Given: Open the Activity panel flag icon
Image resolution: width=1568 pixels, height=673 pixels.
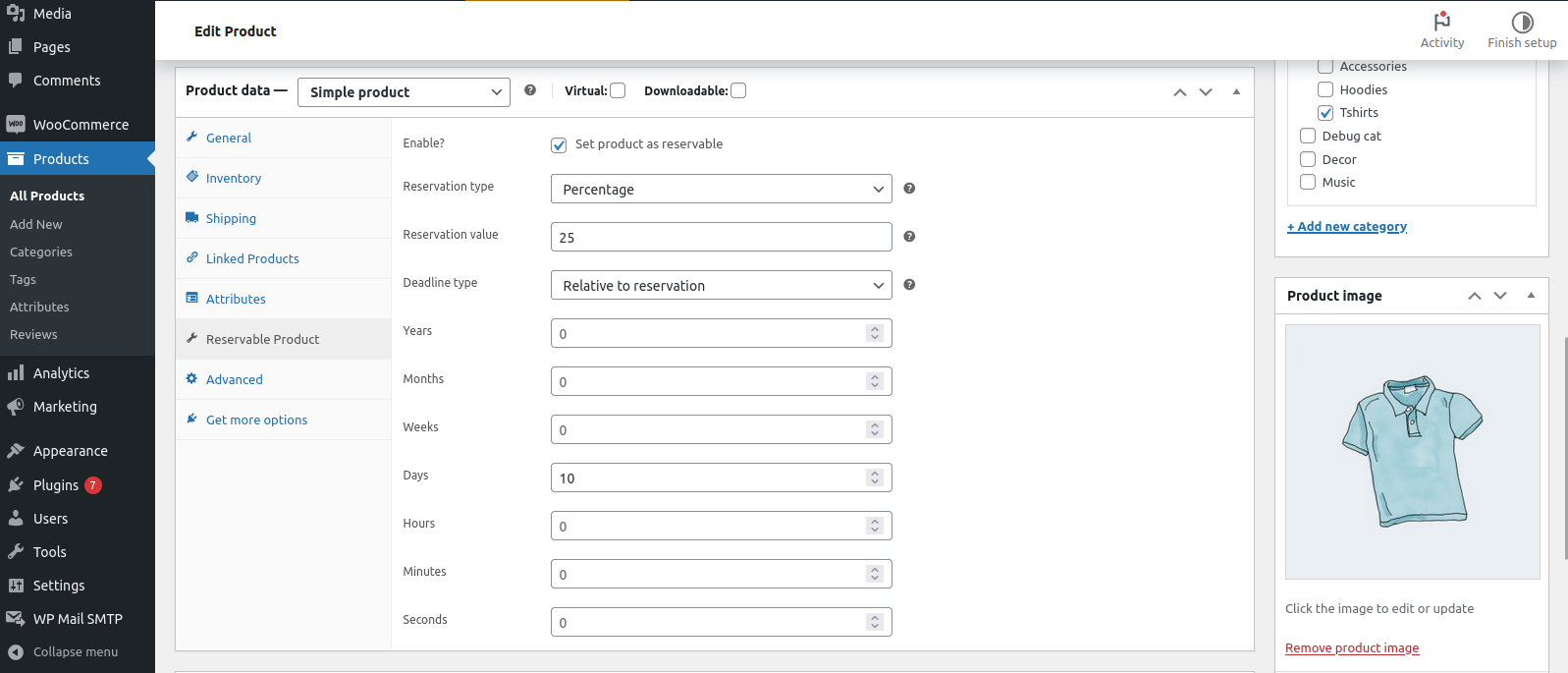Looking at the screenshot, I should click(1441, 21).
